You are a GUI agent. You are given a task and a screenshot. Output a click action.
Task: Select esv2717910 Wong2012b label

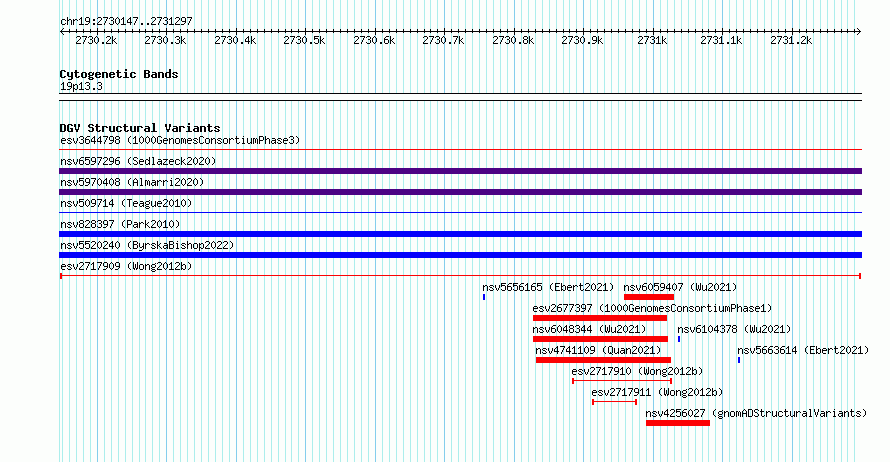tap(637, 371)
